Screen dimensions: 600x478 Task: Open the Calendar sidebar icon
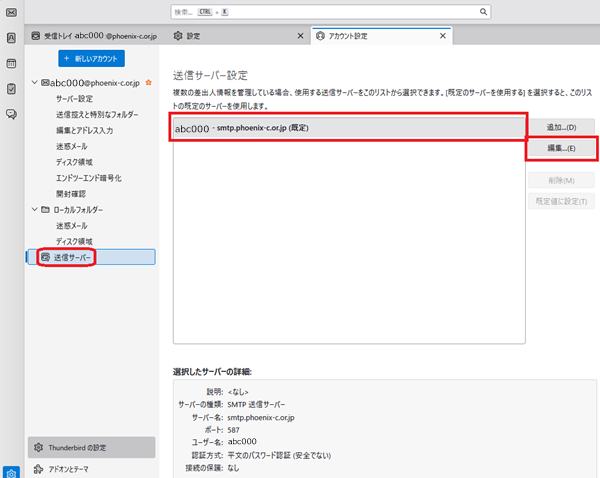point(10,63)
